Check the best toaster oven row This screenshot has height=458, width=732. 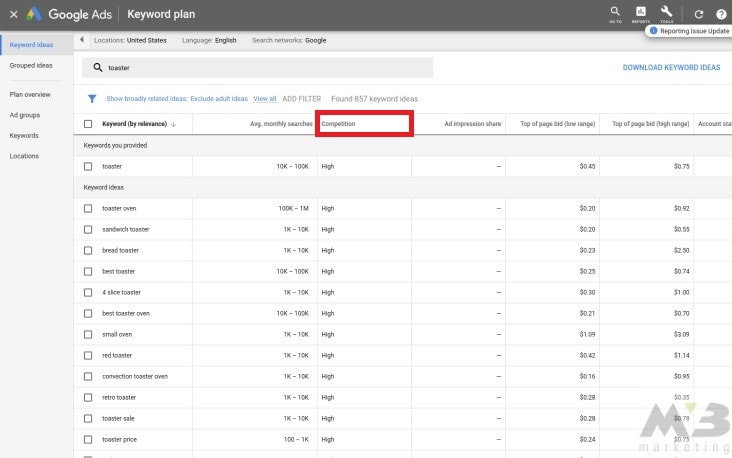tap(88, 313)
